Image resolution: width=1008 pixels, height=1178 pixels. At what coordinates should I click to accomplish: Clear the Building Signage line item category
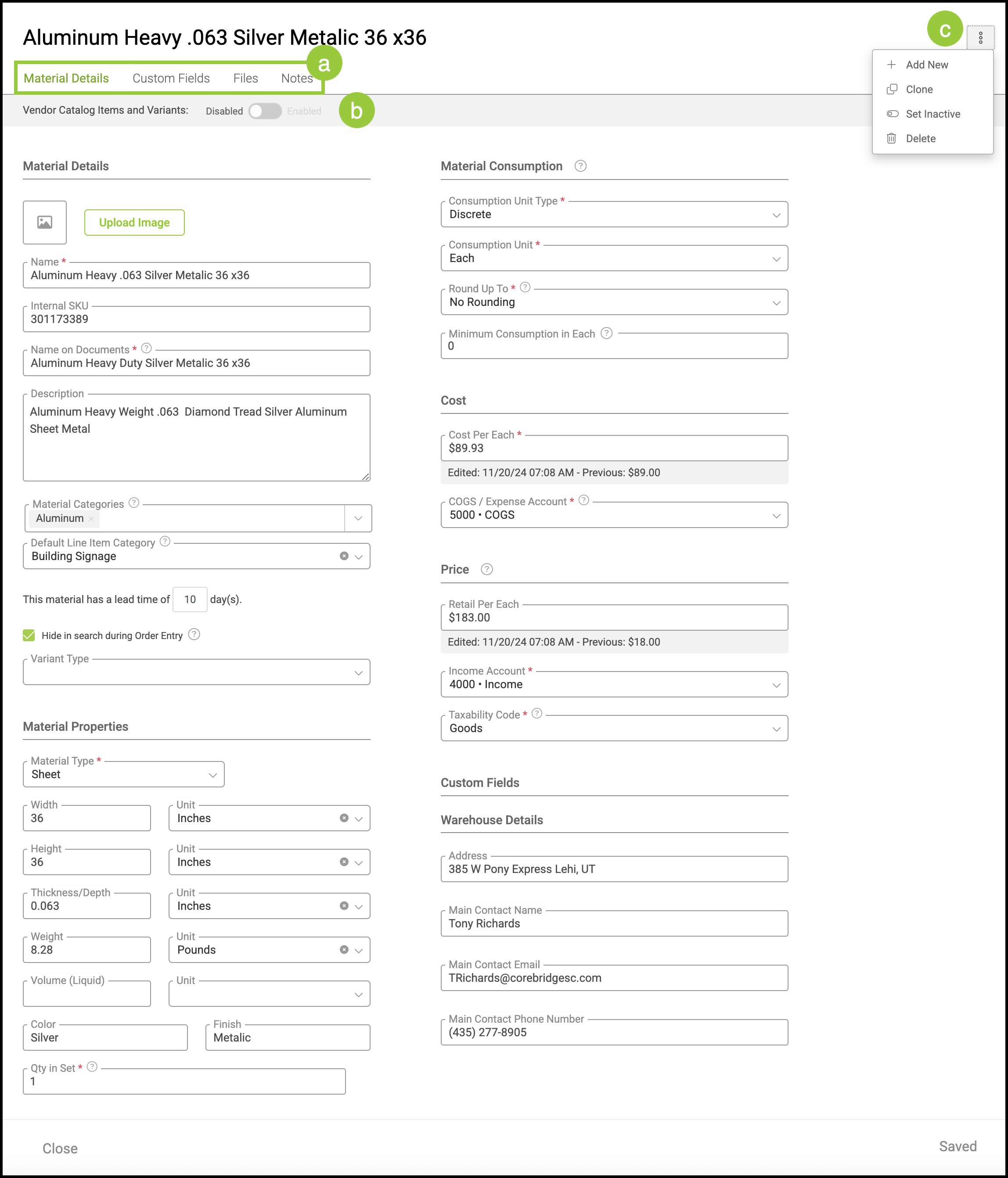[344, 556]
